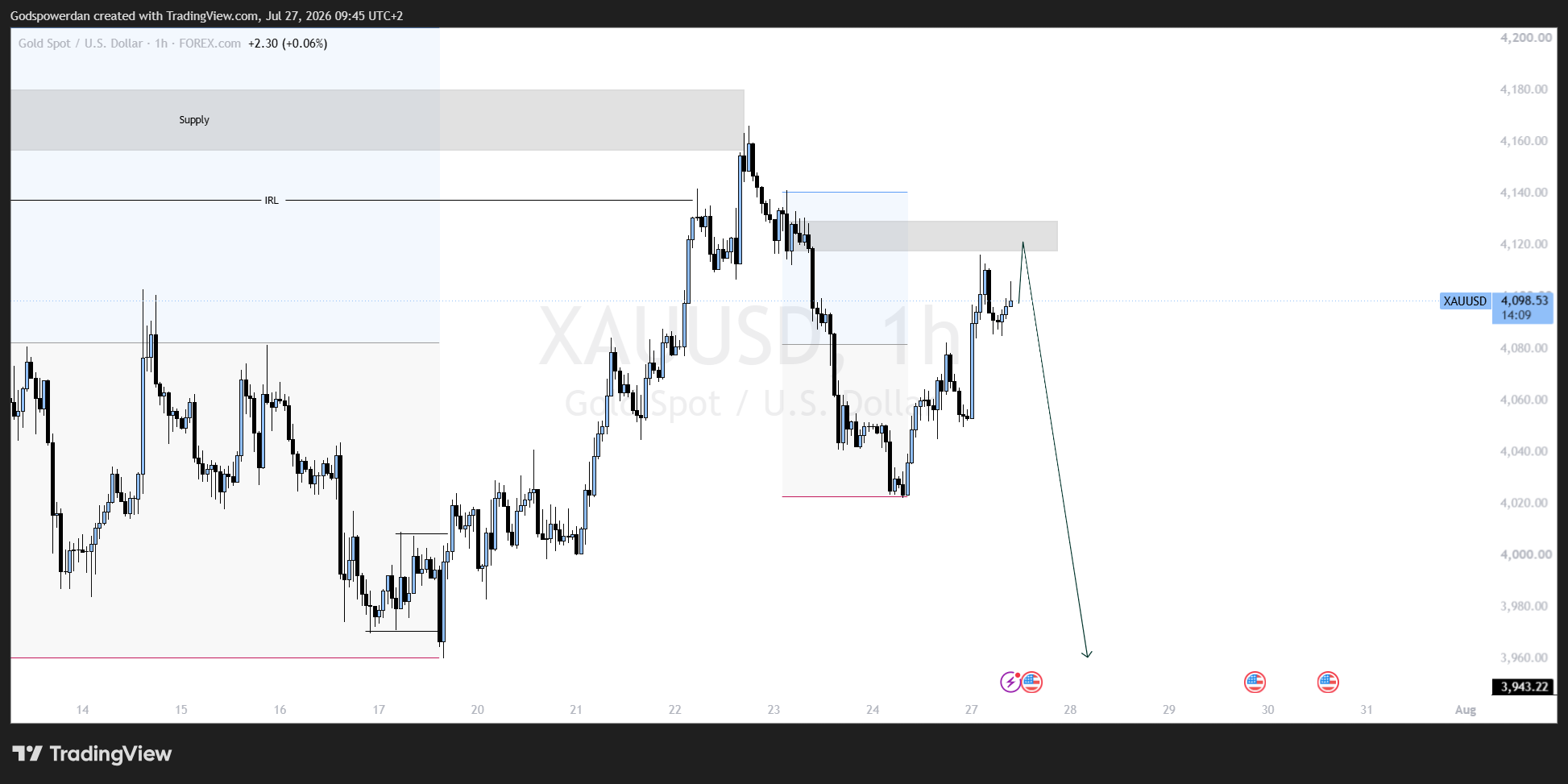
Task: Select the 3,943.22 price axis label
Action: tap(1524, 687)
